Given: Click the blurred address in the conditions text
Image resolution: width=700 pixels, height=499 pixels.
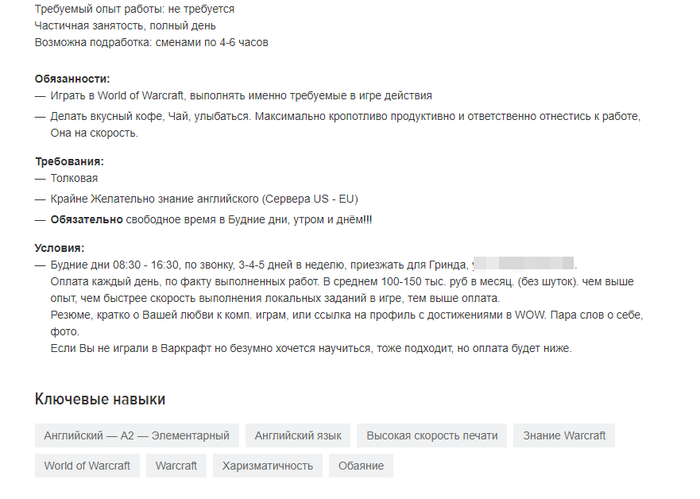Looking at the screenshot, I should click(523, 263).
